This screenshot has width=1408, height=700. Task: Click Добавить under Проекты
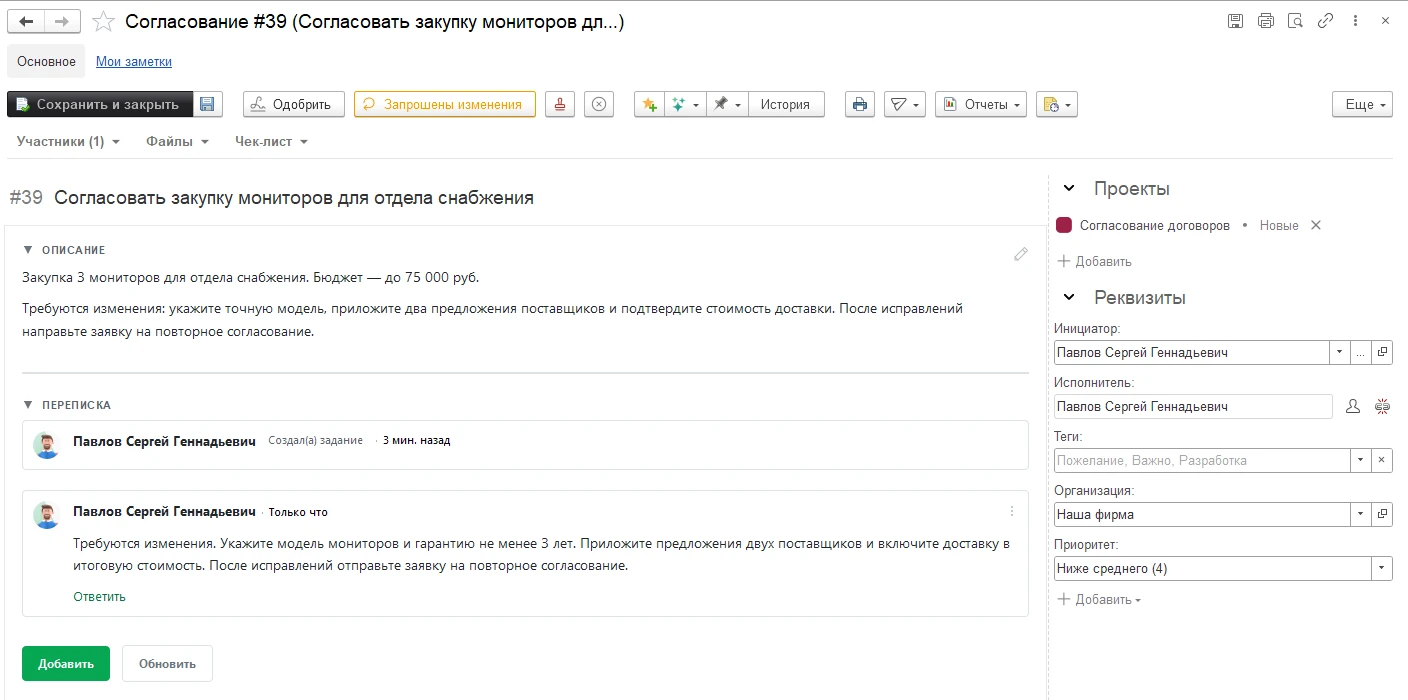click(1094, 261)
